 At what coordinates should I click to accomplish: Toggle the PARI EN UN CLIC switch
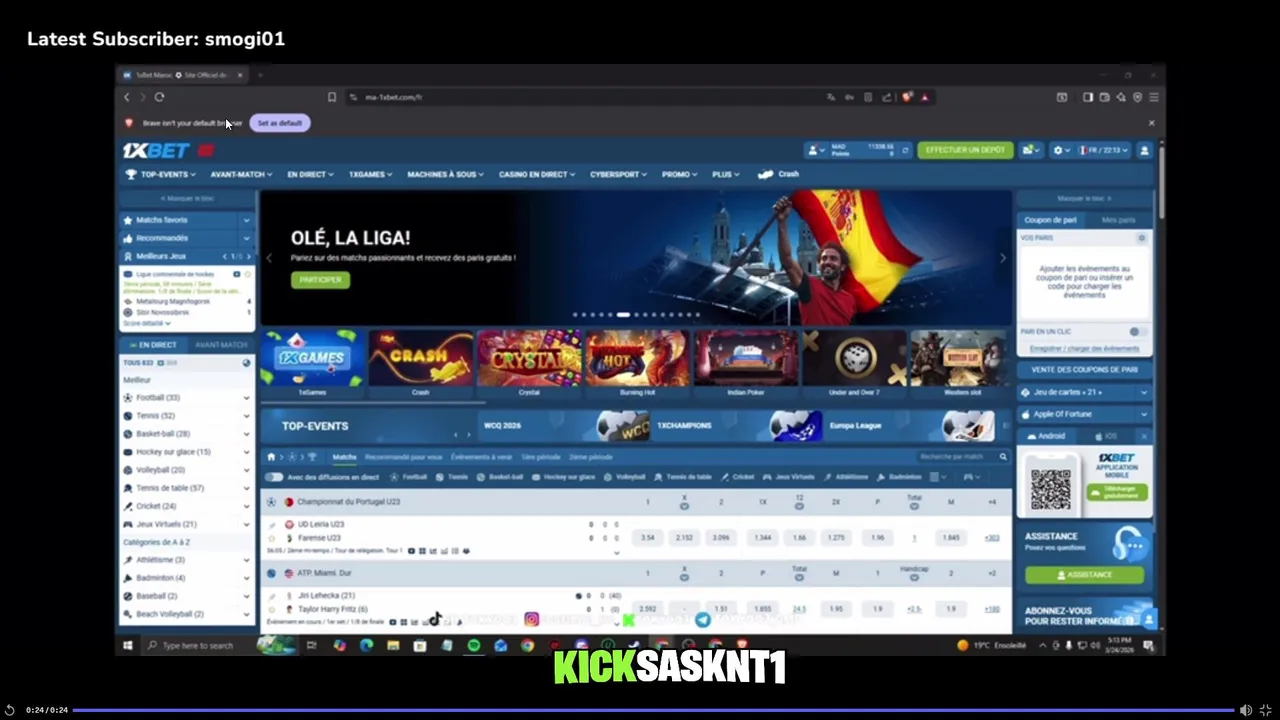pyautogui.click(x=1136, y=331)
